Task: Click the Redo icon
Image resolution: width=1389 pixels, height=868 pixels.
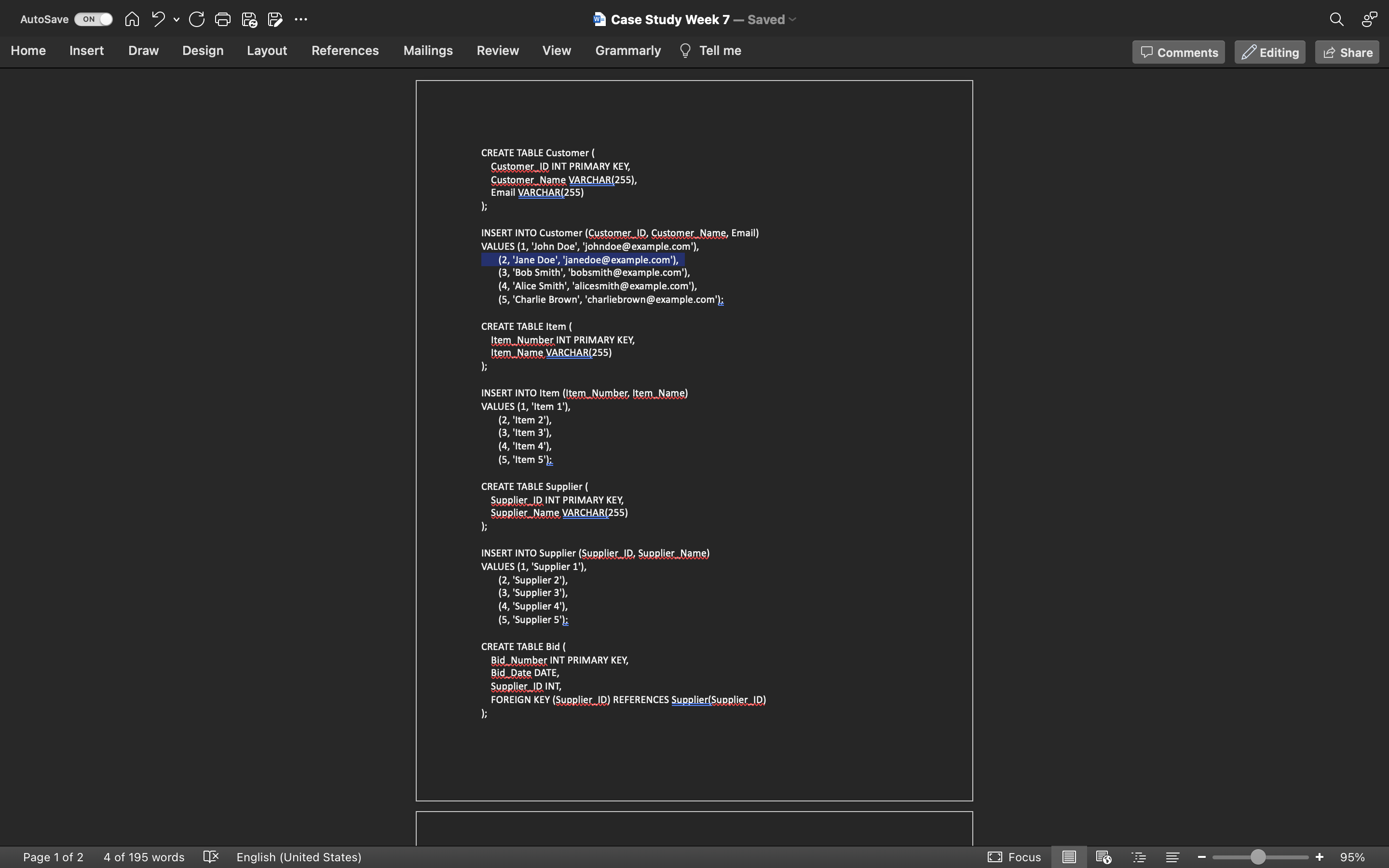Action: pos(196,19)
